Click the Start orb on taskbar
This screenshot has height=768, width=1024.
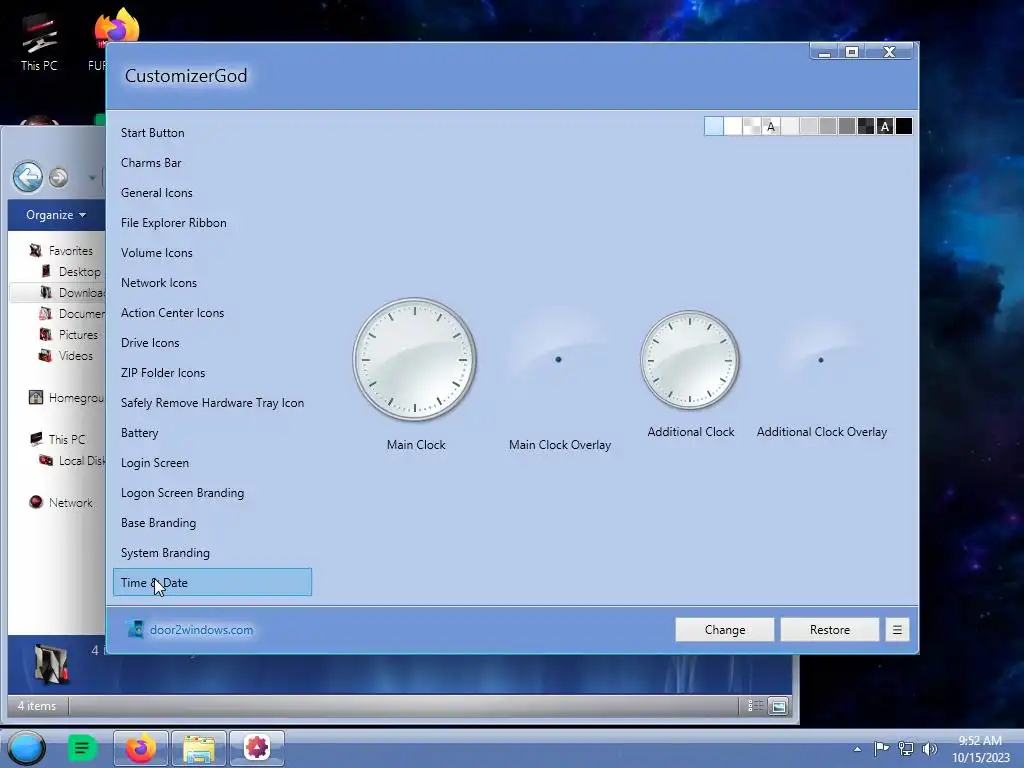(26, 748)
